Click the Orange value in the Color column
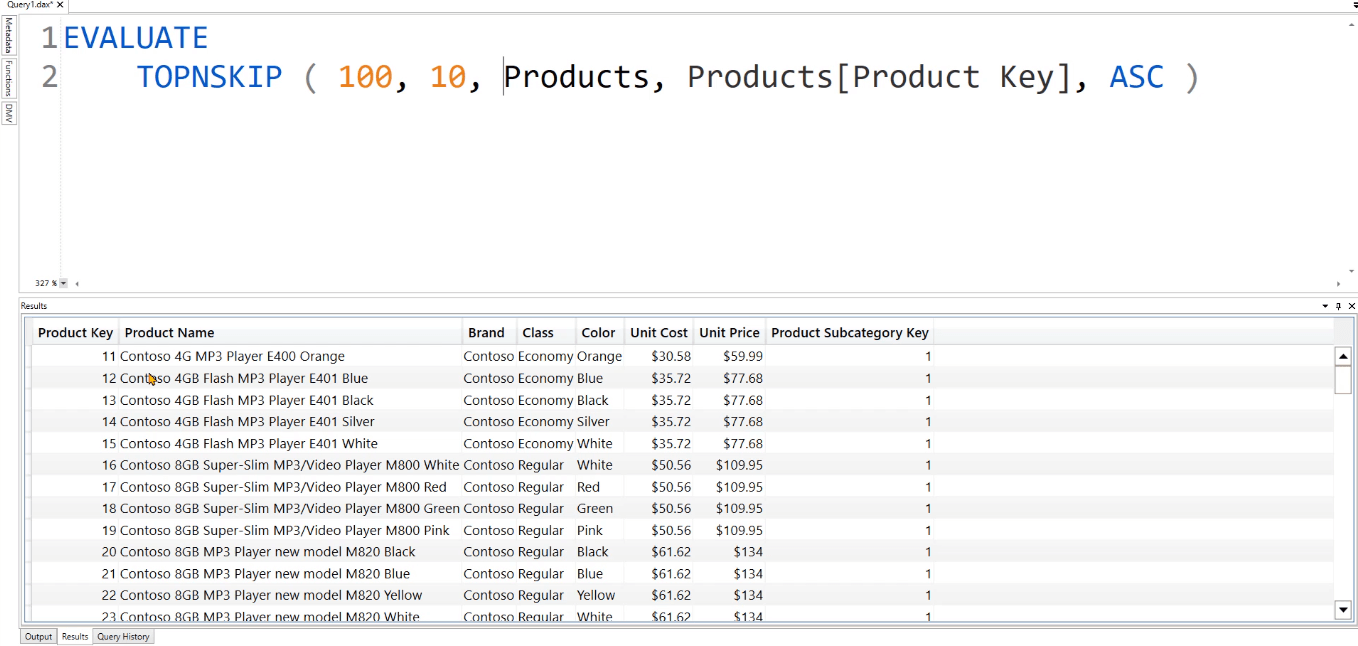The width and height of the screenshot is (1358, 646). pyautogui.click(x=600, y=356)
